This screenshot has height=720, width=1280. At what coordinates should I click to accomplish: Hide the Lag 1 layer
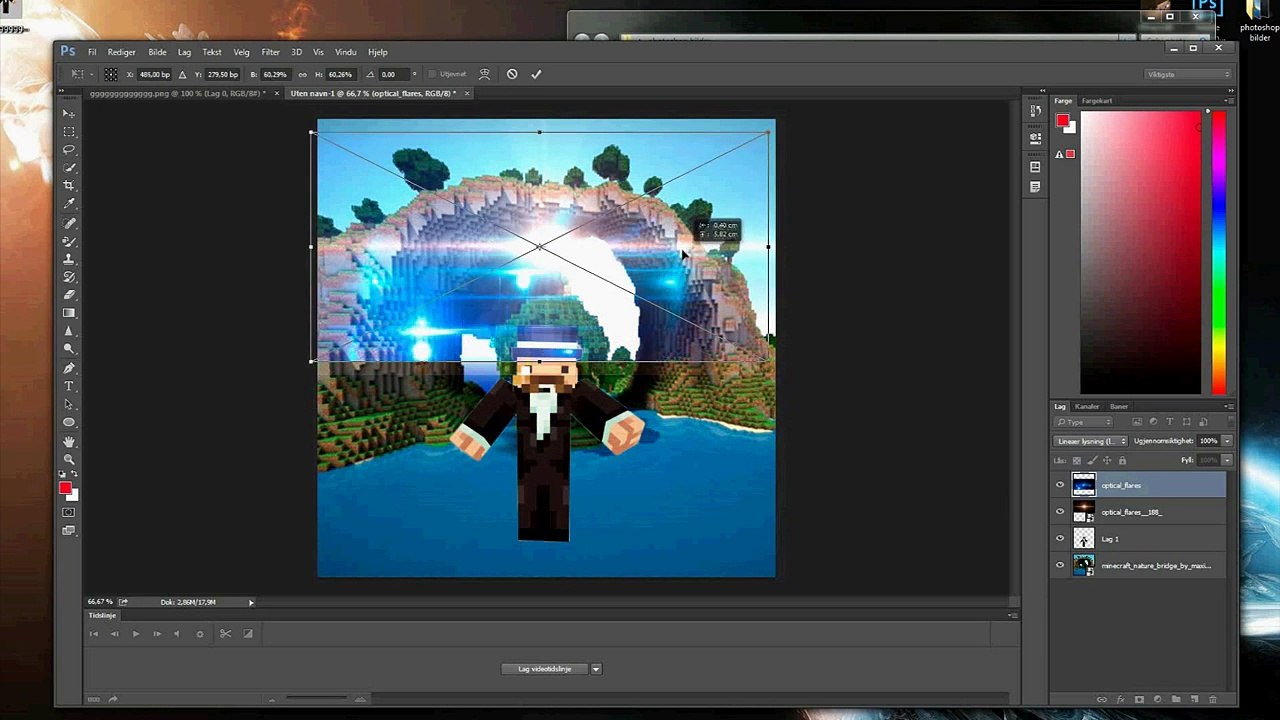(1060, 539)
